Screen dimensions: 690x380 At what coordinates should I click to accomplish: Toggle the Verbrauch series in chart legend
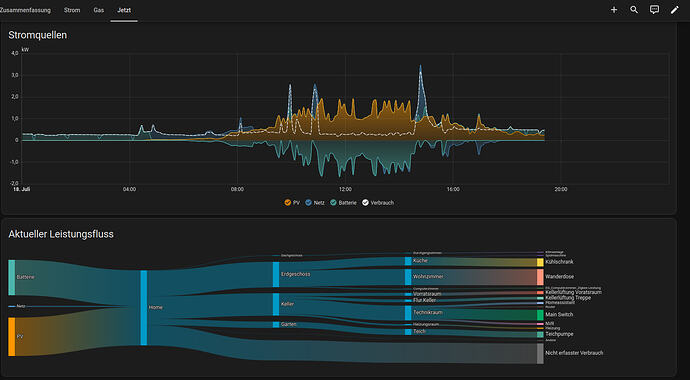[378, 203]
